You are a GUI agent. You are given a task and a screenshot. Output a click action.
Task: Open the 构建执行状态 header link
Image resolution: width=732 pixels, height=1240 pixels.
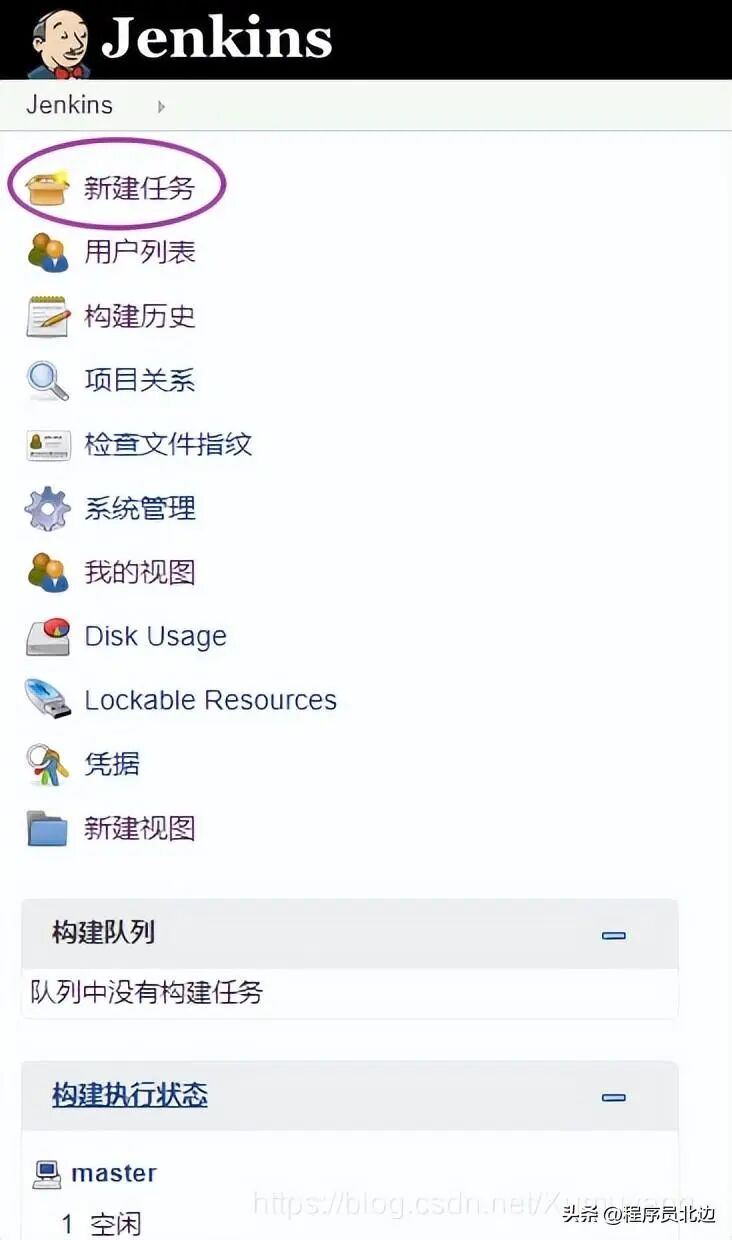pos(130,1095)
